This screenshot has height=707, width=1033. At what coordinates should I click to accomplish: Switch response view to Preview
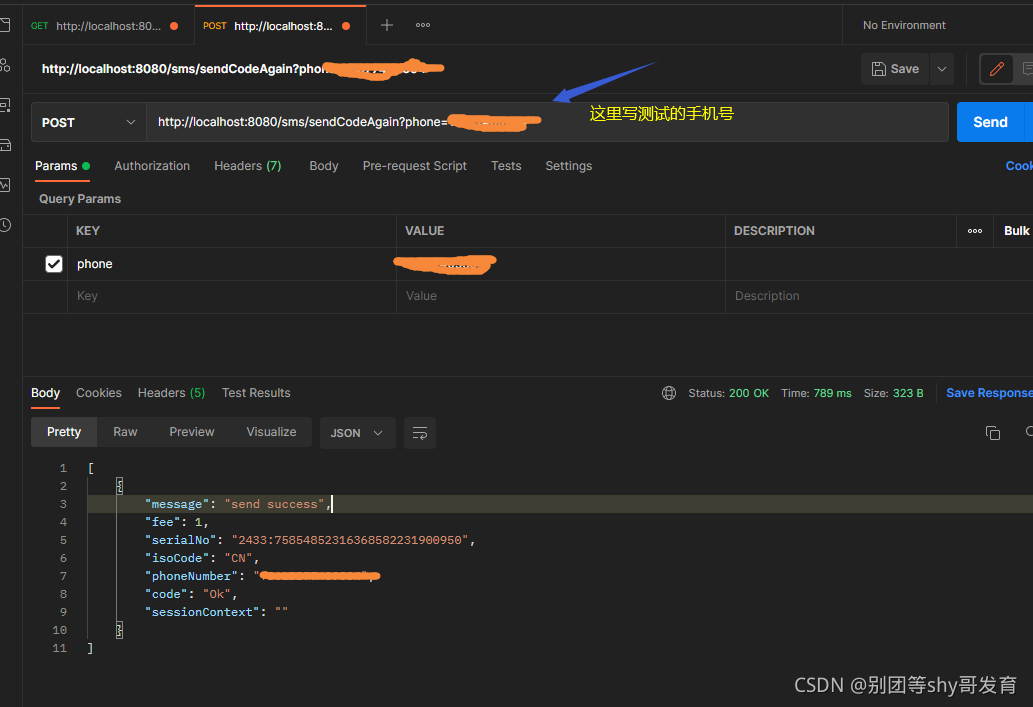click(x=192, y=432)
